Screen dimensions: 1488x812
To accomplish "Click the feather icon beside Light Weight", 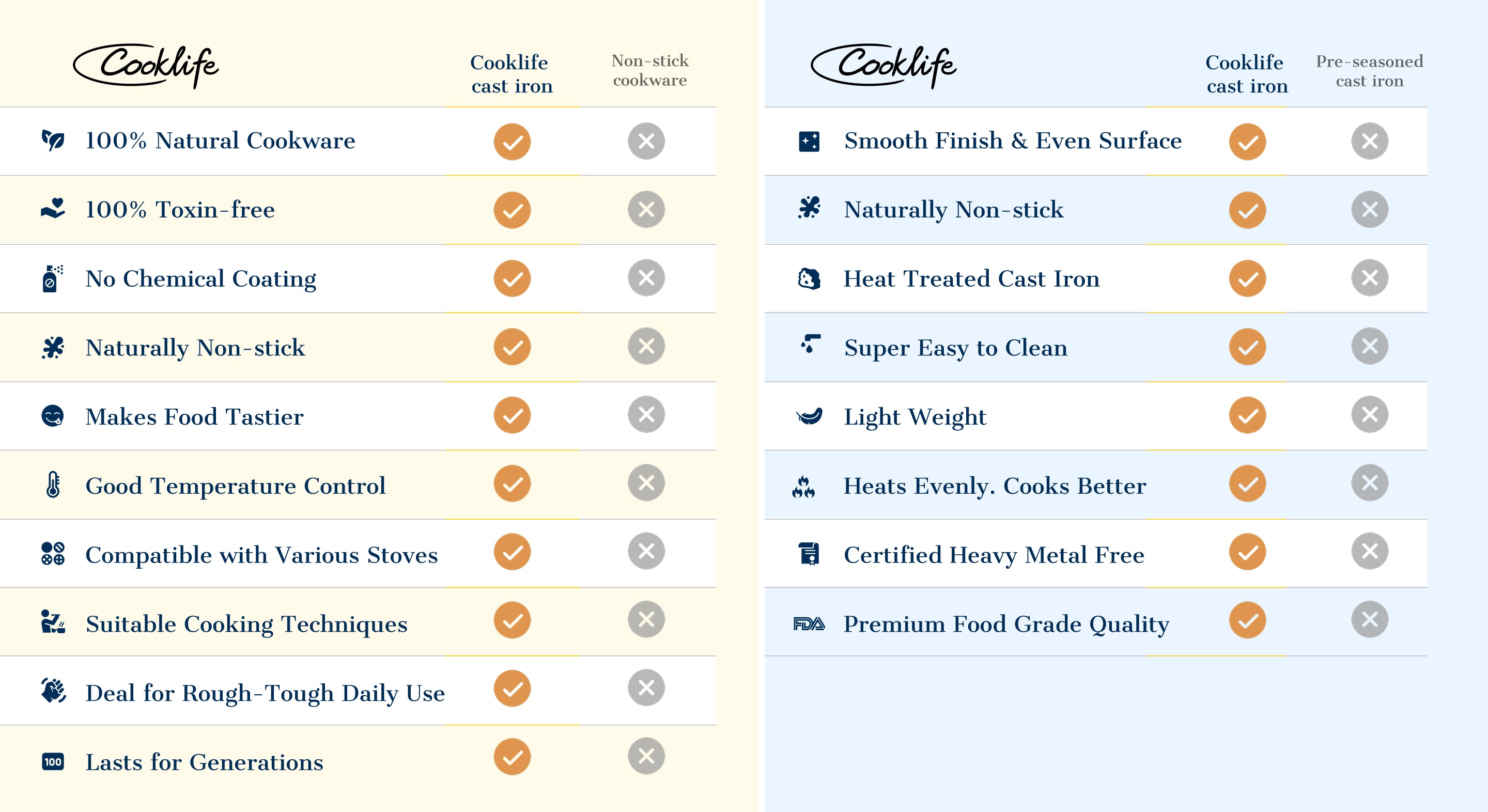I will tap(809, 416).
